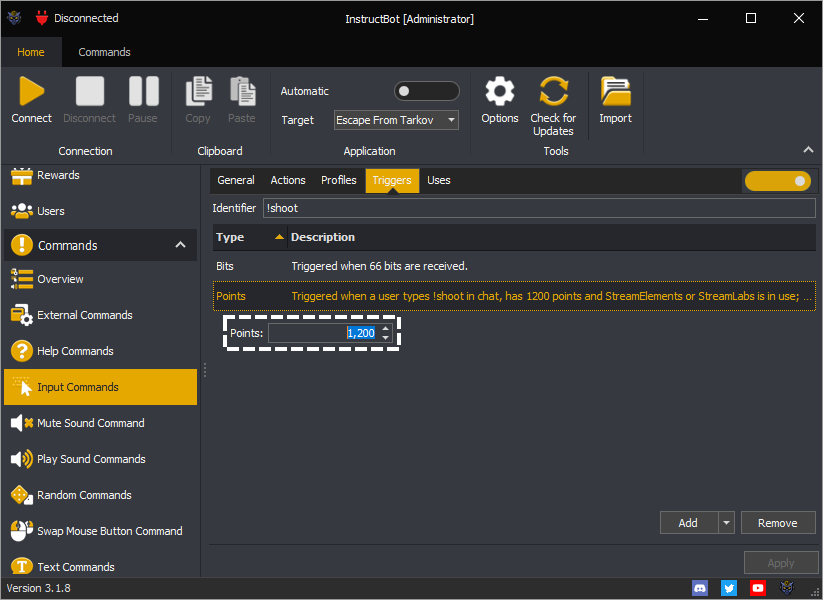823x600 pixels.
Task: Open Users in the sidebar
Action: point(100,211)
